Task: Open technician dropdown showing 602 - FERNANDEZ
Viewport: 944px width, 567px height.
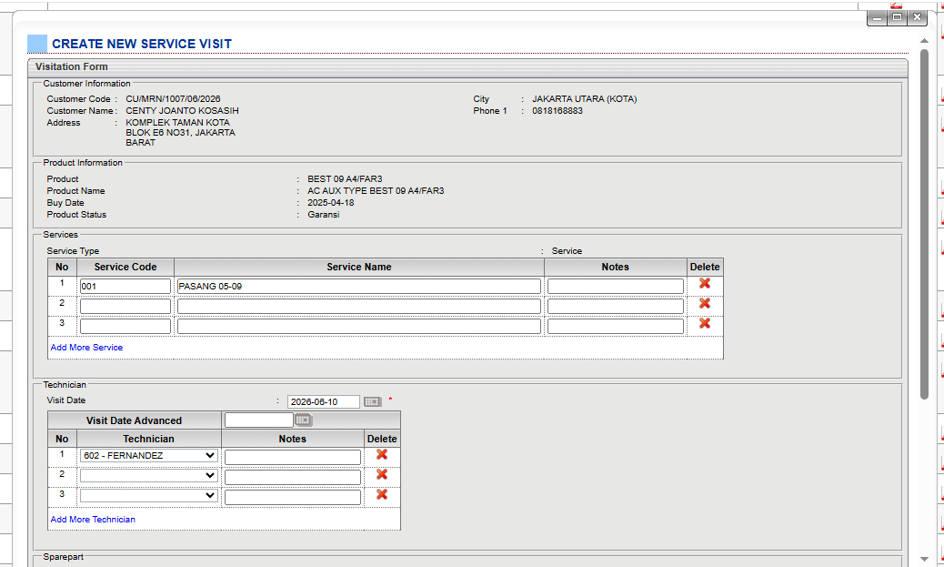Action: point(149,456)
